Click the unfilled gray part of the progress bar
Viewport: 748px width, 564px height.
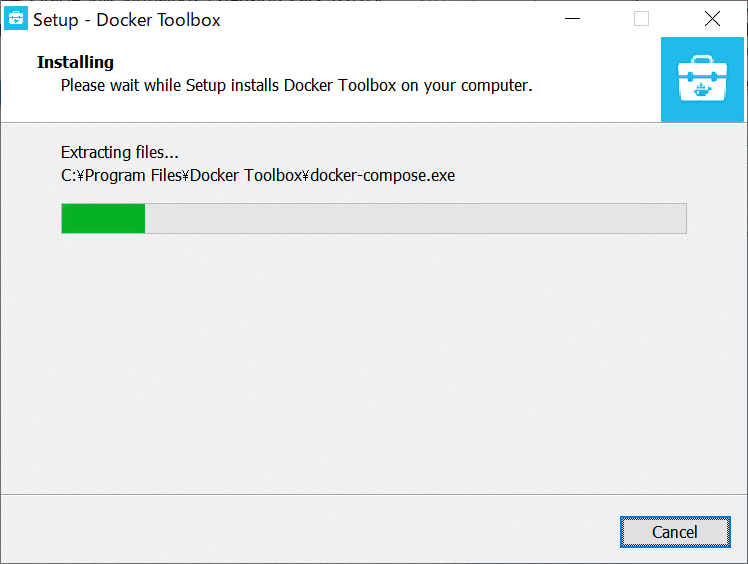415,219
